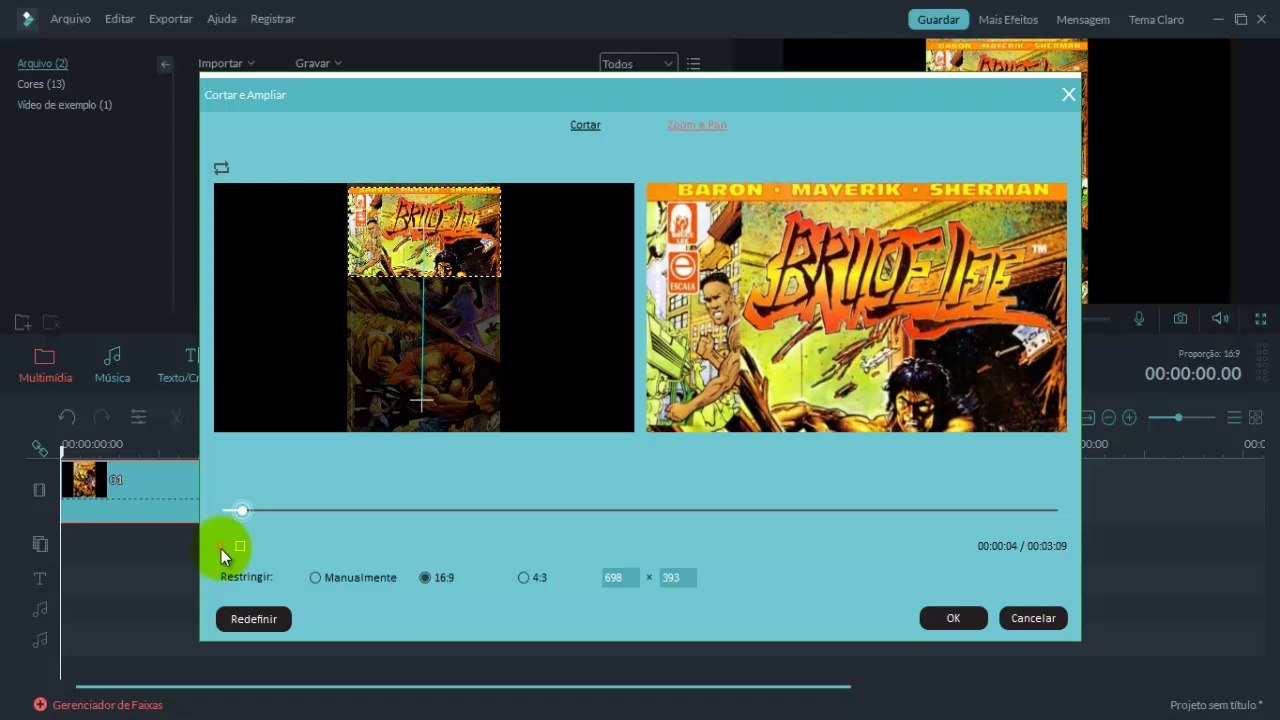Switch to Tema Claro
The image size is (1280, 720).
point(1156,19)
